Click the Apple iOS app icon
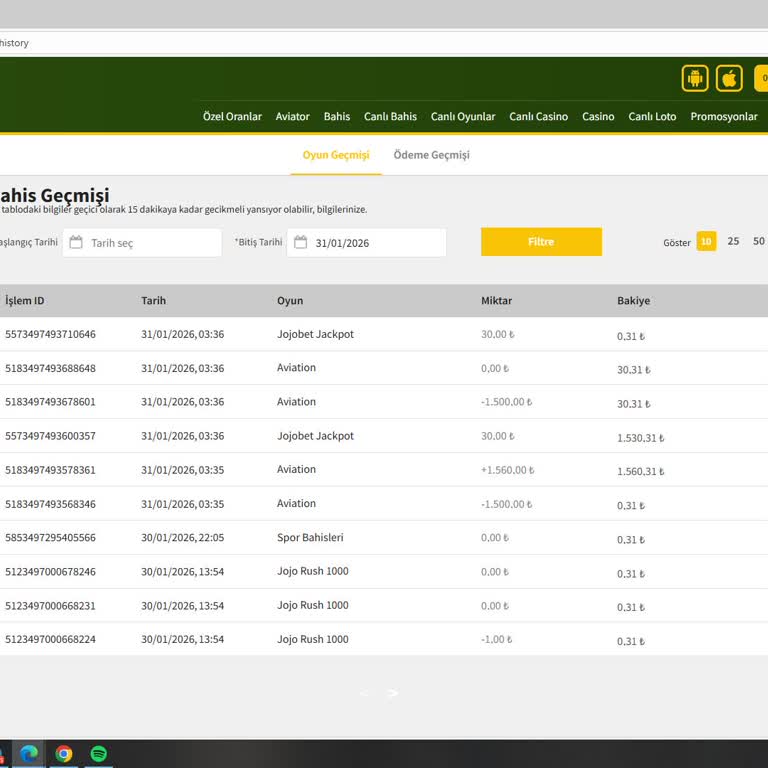The height and width of the screenshot is (768, 768). [x=729, y=78]
